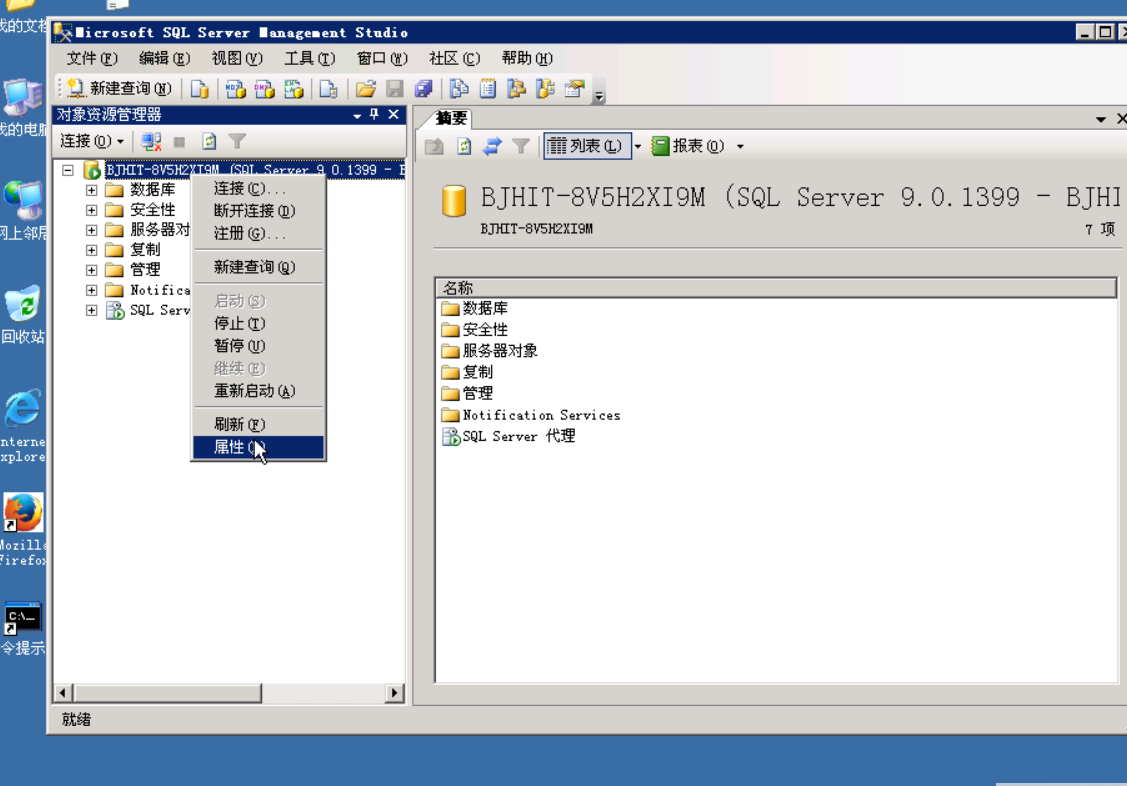The width and height of the screenshot is (1127, 786).
Task: Select 数据库 folder in the summary list
Action: click(475, 308)
